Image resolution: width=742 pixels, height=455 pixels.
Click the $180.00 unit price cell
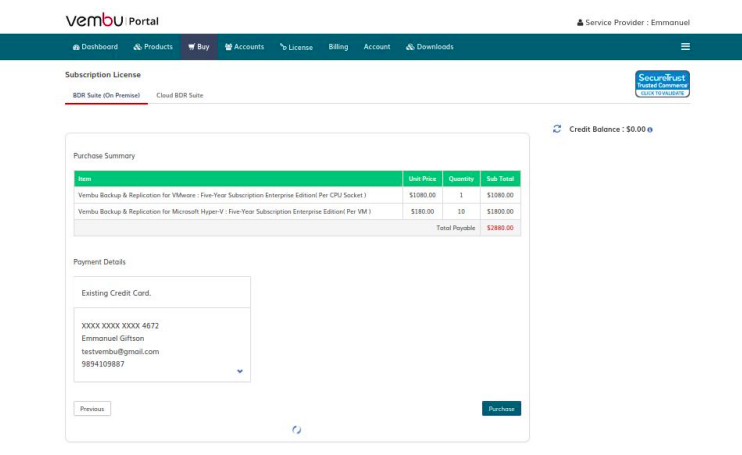[x=422, y=211]
